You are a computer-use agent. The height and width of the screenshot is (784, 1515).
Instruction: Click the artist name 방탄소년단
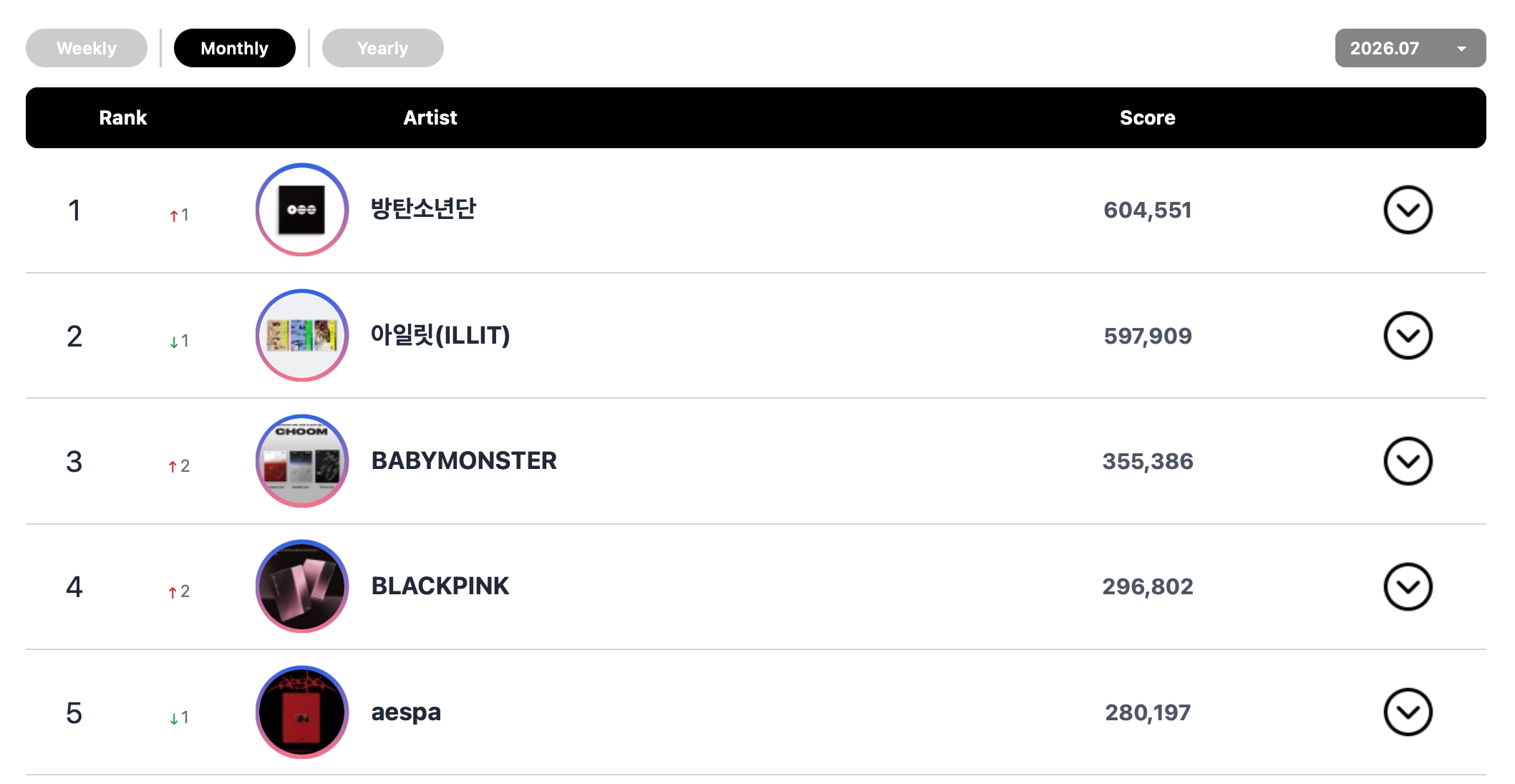[423, 208]
